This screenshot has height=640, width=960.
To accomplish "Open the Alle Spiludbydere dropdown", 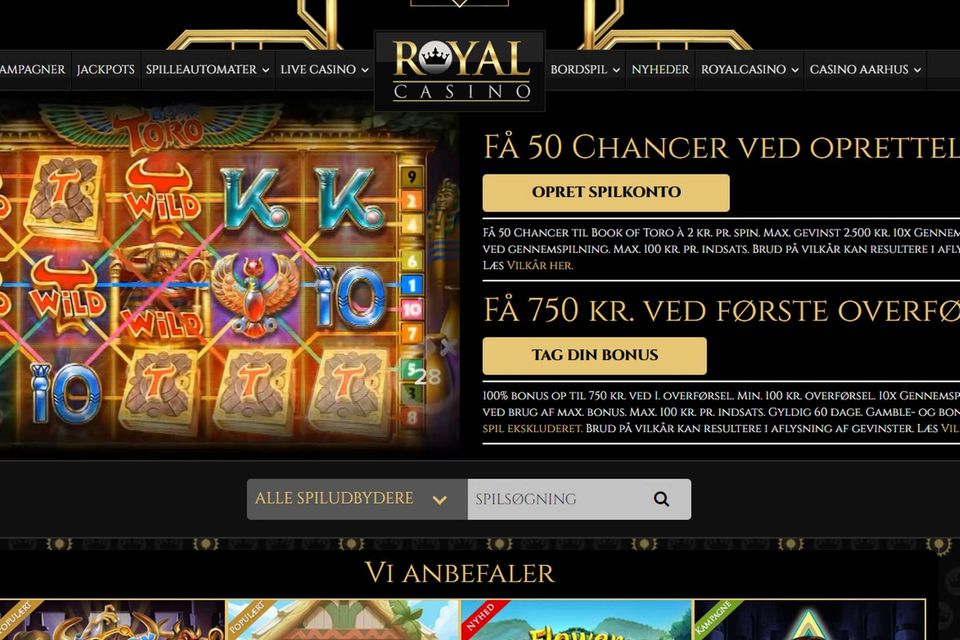I will tap(357, 499).
